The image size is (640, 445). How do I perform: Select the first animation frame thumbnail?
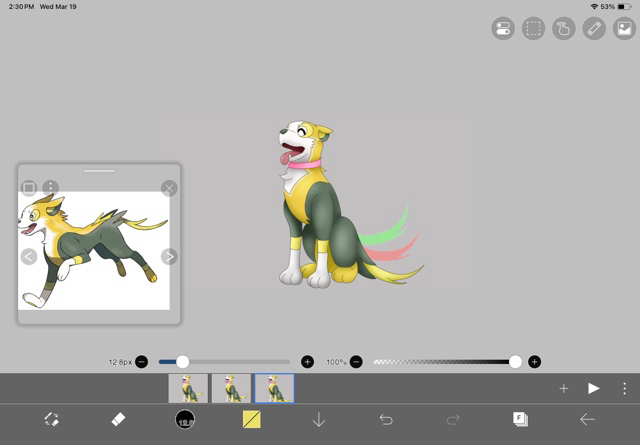188,388
